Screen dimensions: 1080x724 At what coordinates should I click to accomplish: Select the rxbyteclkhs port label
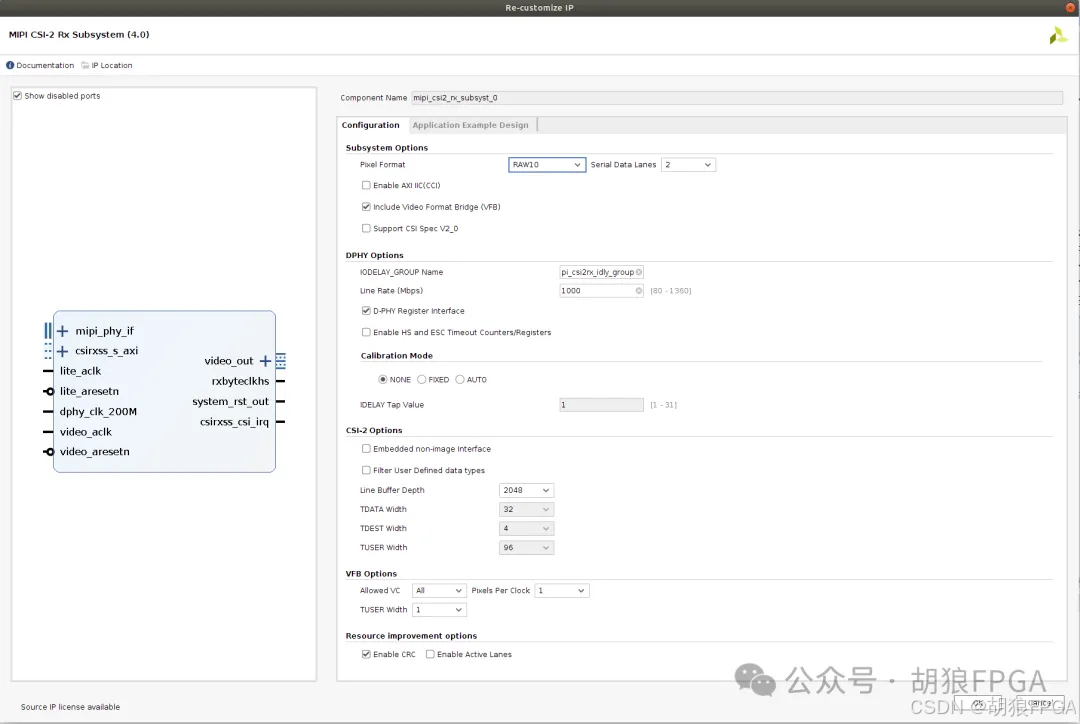[240, 382]
